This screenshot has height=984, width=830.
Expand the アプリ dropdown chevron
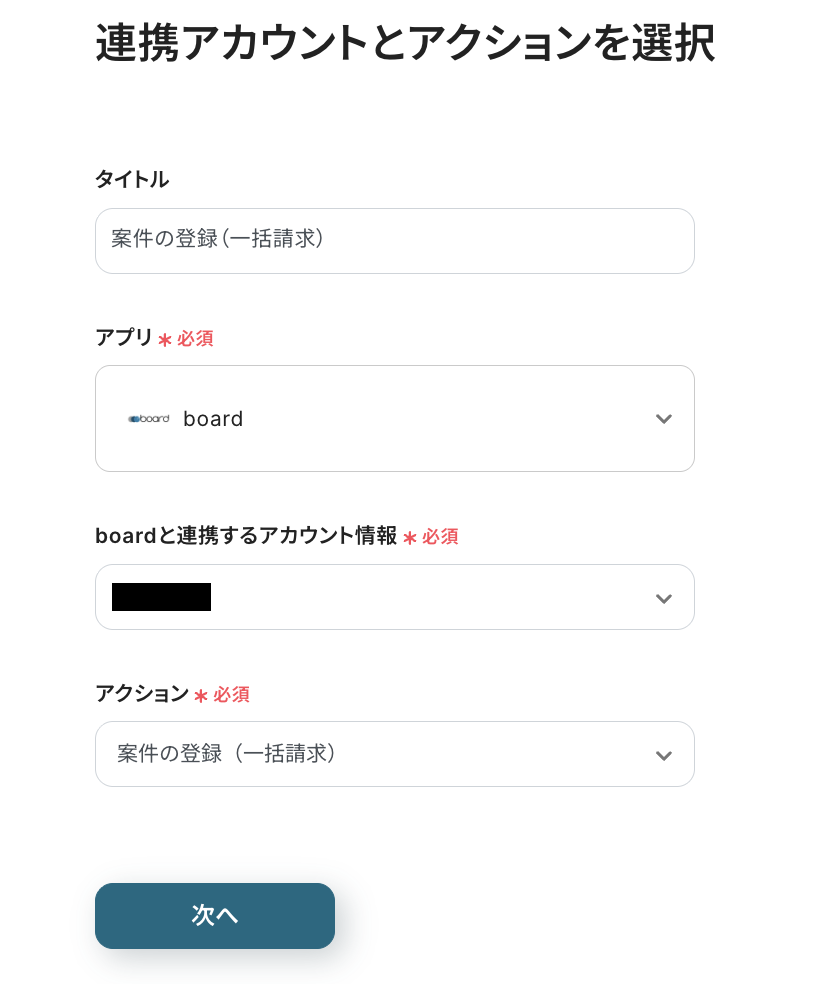pos(663,419)
